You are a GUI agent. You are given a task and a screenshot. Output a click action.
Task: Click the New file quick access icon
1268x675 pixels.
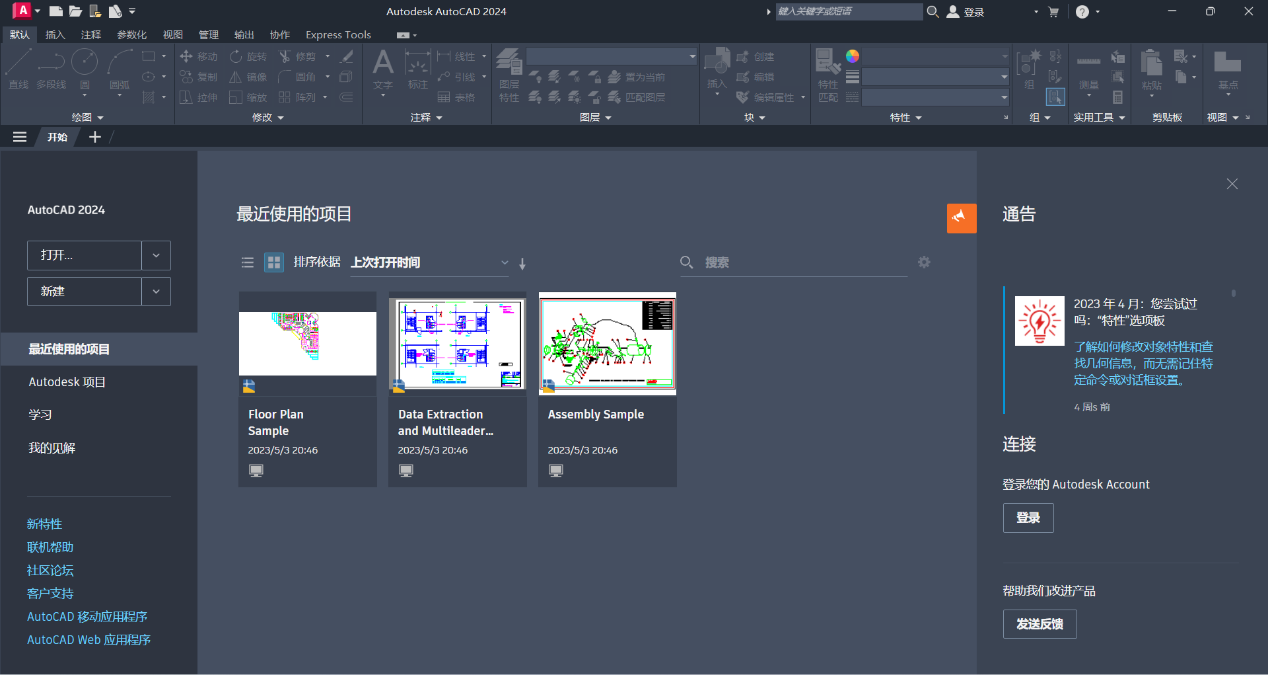55,11
